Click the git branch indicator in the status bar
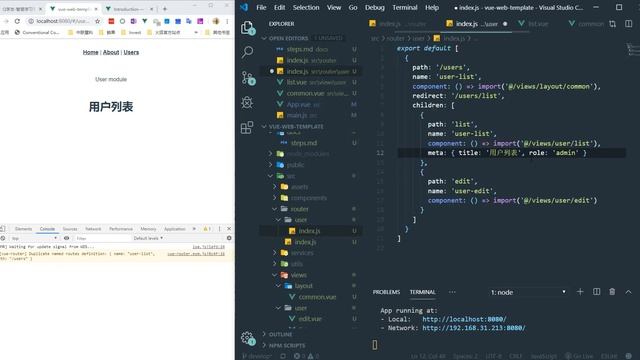Screen dimensions: 640x360 [x=257, y=356]
